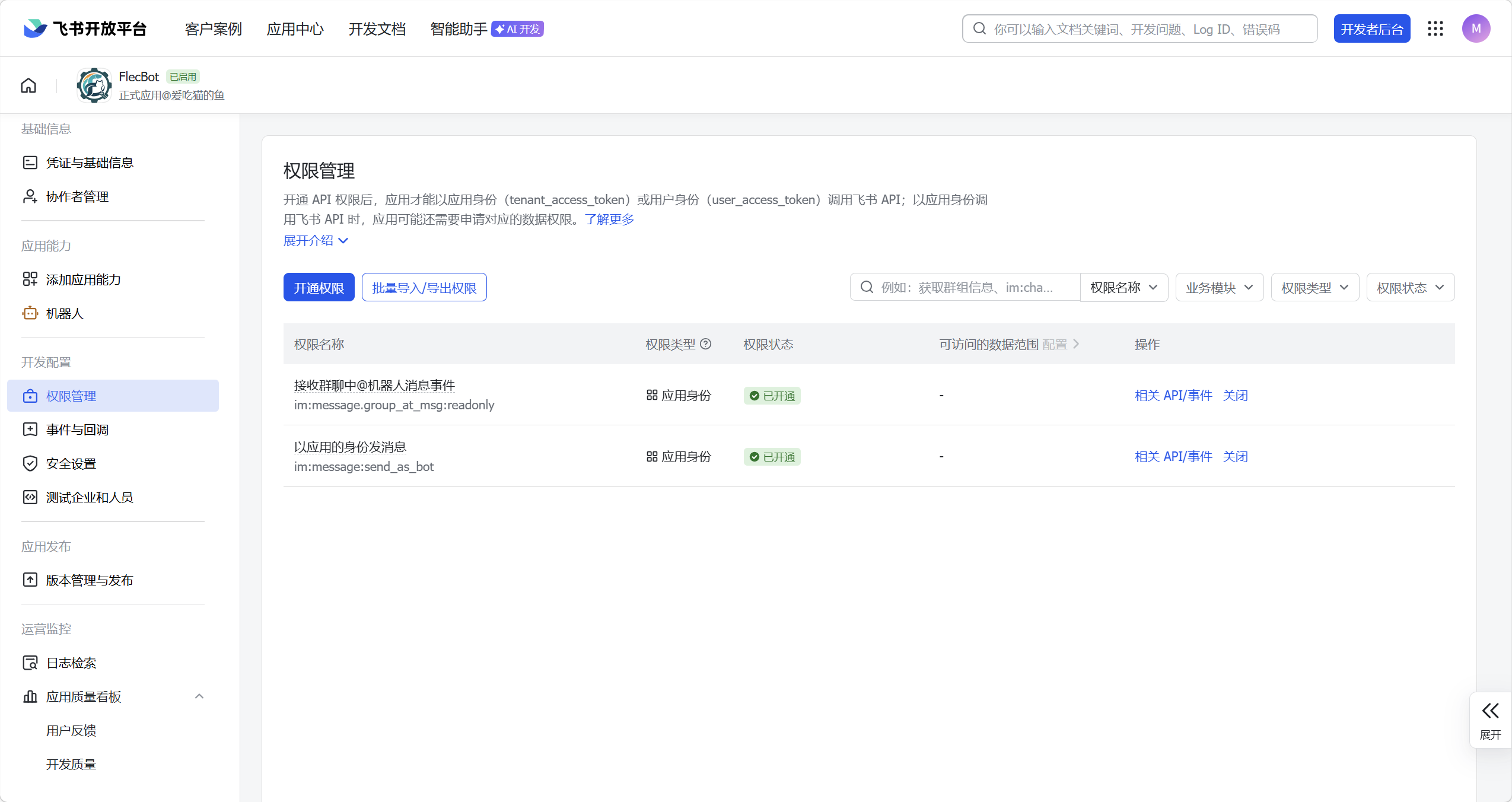Click the log search icon
The height and width of the screenshot is (802, 1512).
tap(30, 663)
